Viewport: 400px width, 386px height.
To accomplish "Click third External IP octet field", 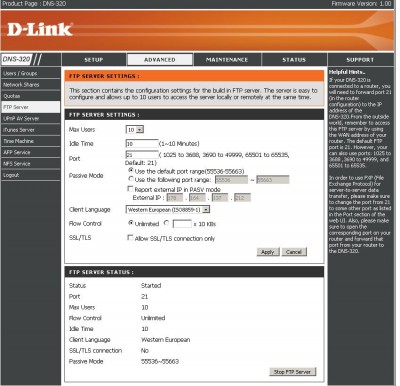I will click(220, 198).
